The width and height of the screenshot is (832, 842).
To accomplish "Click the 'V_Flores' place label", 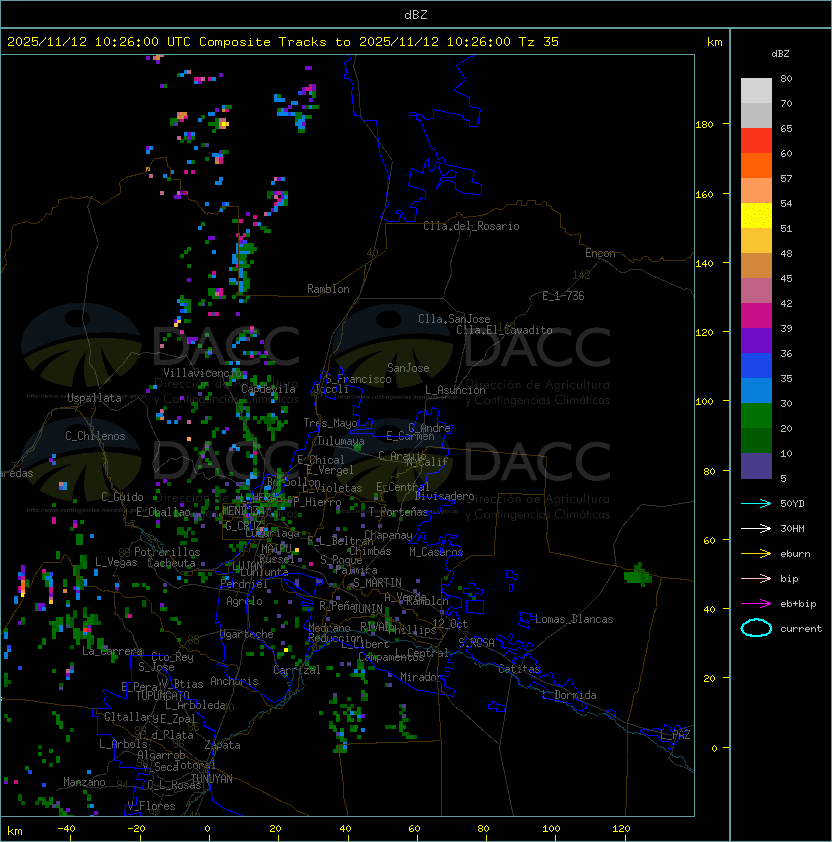I will [x=151, y=806].
